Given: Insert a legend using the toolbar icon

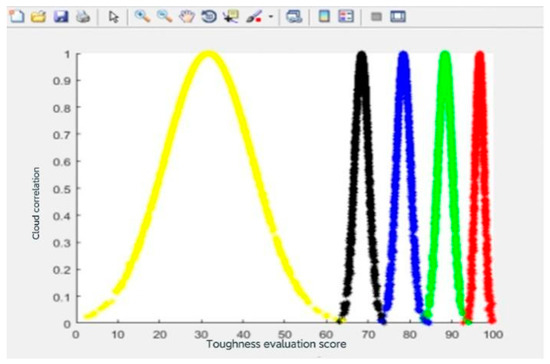Looking at the screenshot, I should (x=346, y=16).
